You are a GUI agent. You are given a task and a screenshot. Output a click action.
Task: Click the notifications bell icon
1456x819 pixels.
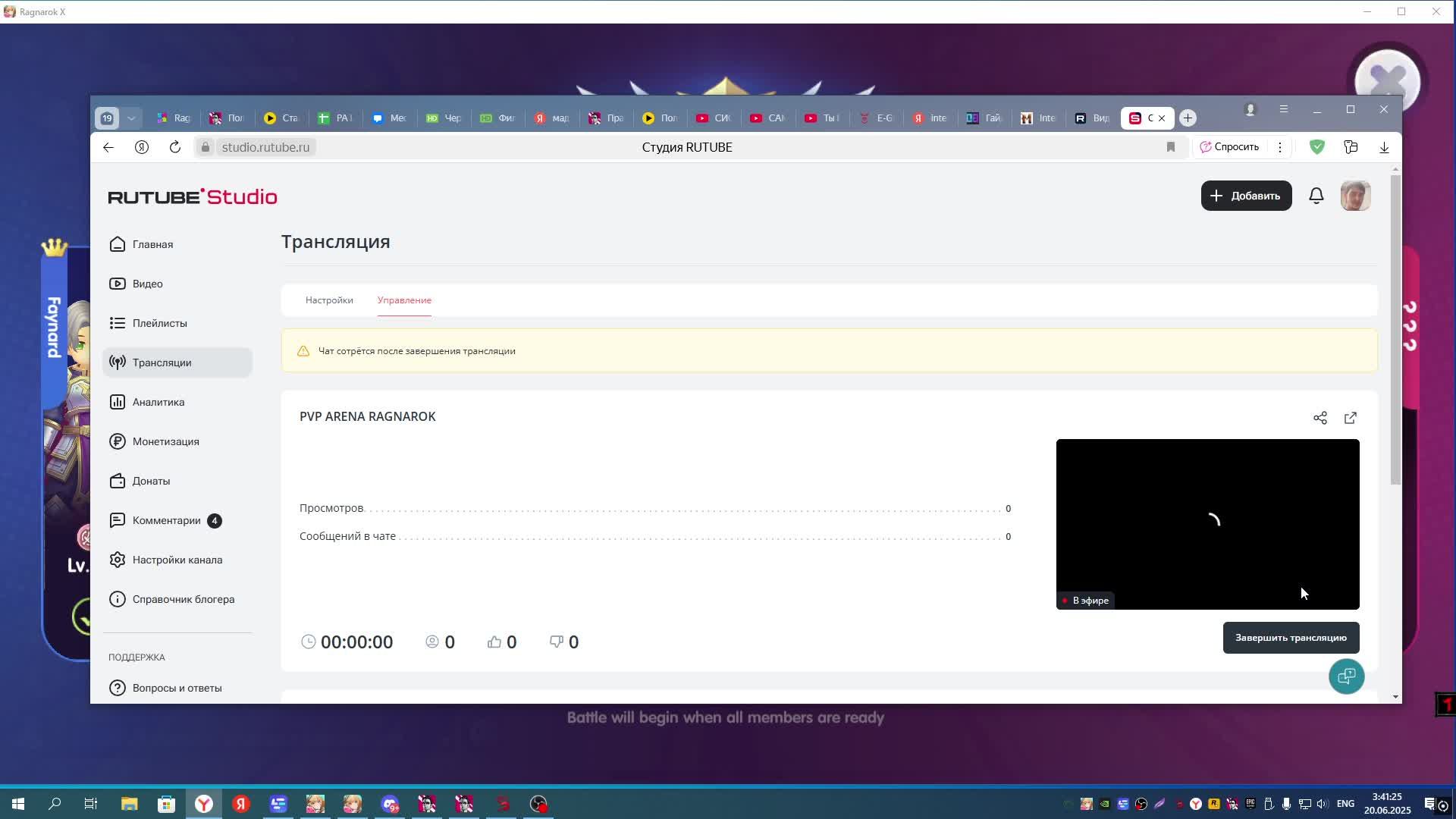coord(1316,196)
